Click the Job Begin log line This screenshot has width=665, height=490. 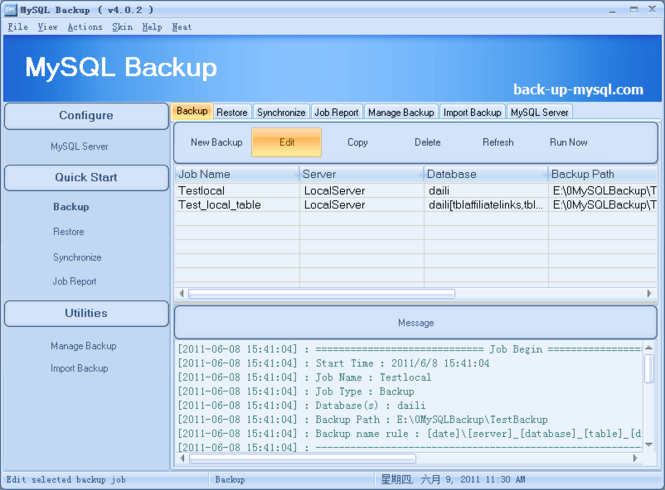tap(409, 350)
